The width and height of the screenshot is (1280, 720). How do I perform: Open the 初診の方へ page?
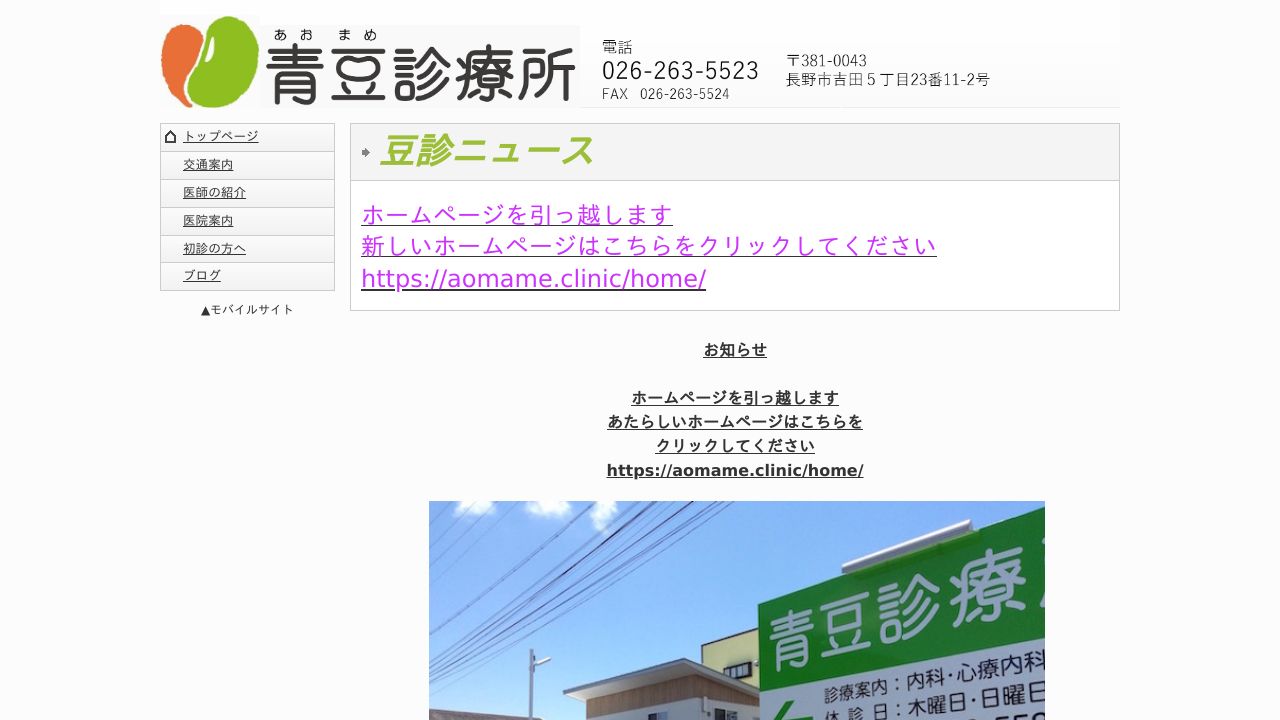coord(213,248)
